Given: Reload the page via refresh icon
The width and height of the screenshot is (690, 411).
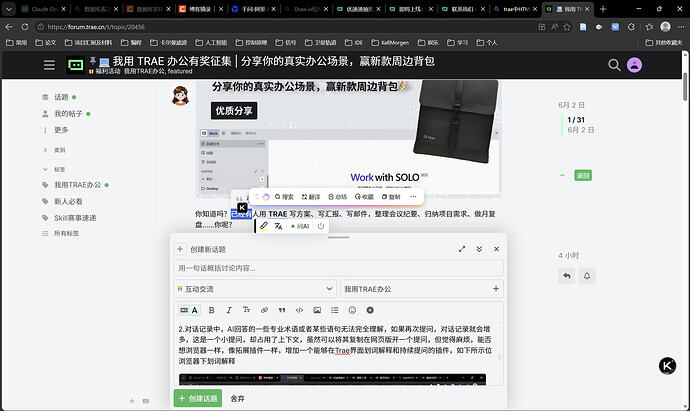Looking at the screenshot, I should (25, 27).
